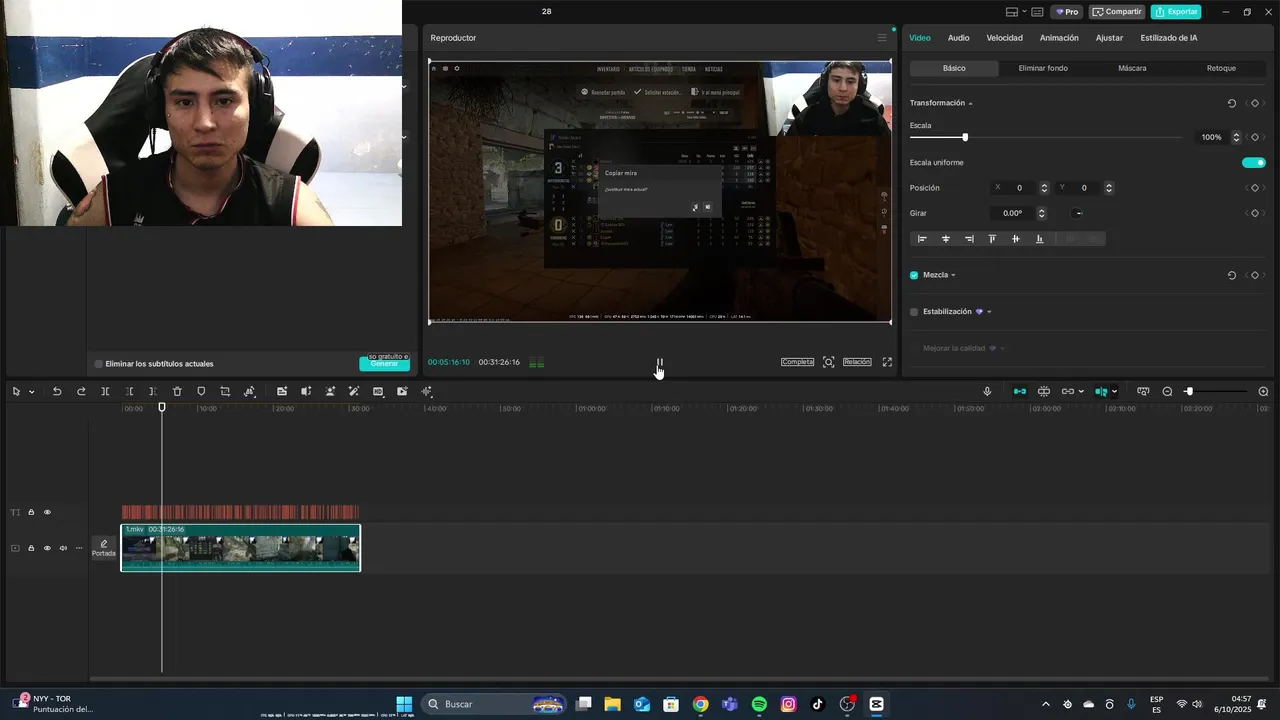Open dropdown next to linkage chain icon
The height and width of the screenshot is (720, 1280).
(x=1081, y=392)
